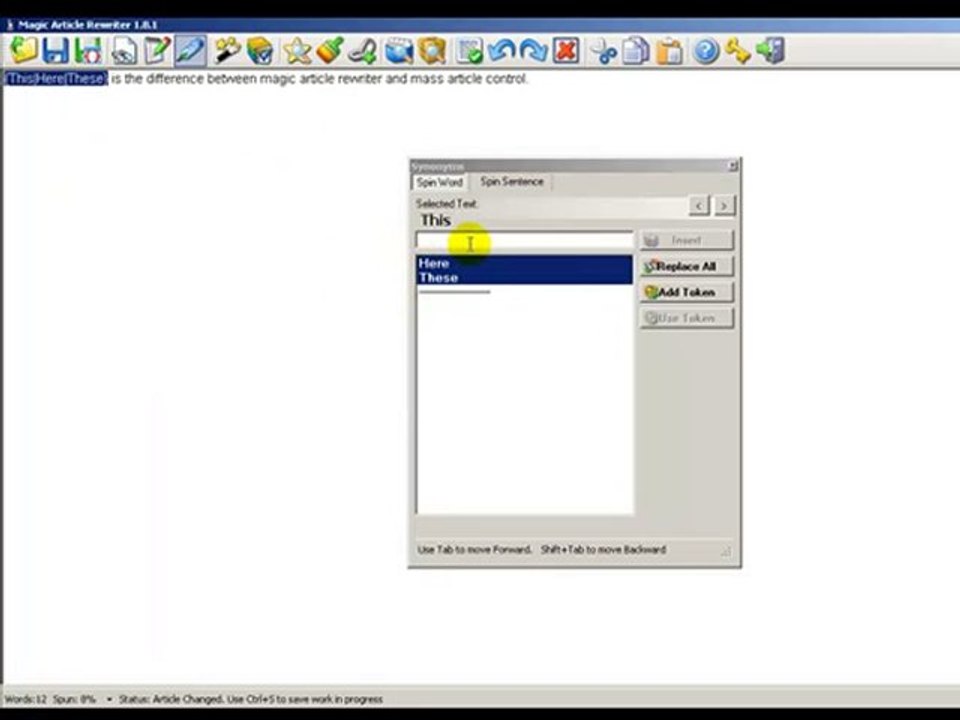Exit via the green arrow door icon

pos(770,51)
